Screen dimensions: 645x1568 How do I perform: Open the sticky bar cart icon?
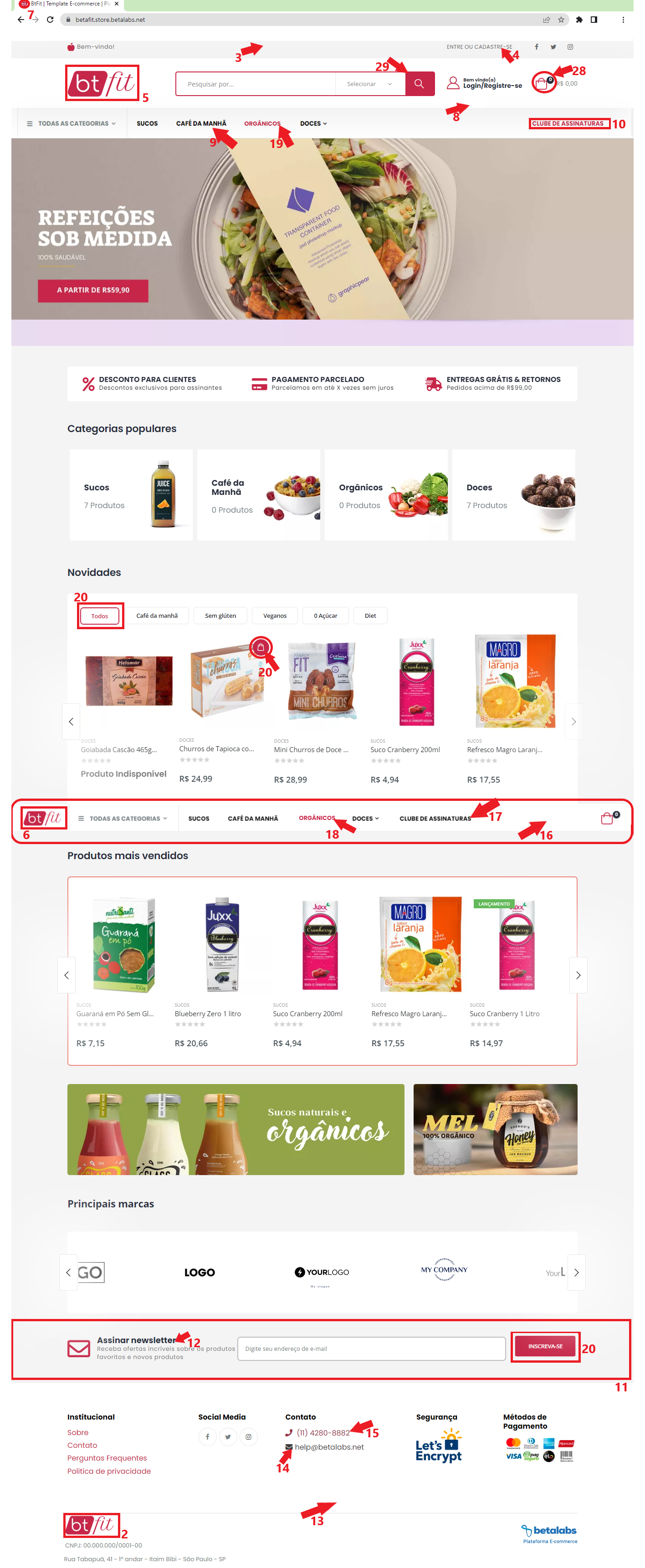coord(607,818)
